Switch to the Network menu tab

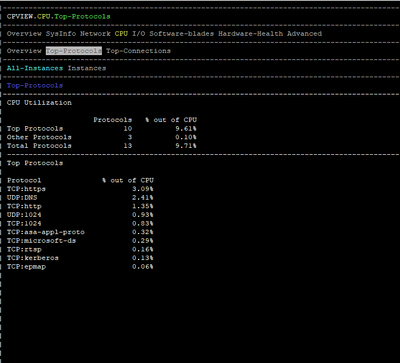tap(95, 34)
